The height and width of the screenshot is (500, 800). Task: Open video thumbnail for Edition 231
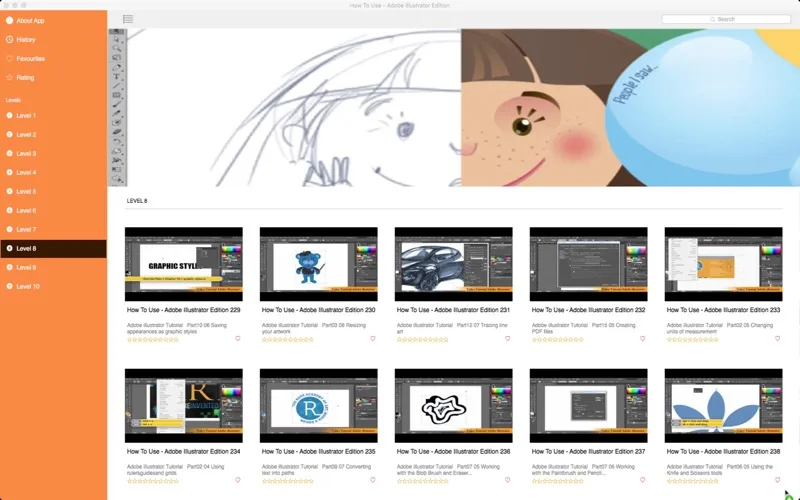pyautogui.click(x=454, y=264)
